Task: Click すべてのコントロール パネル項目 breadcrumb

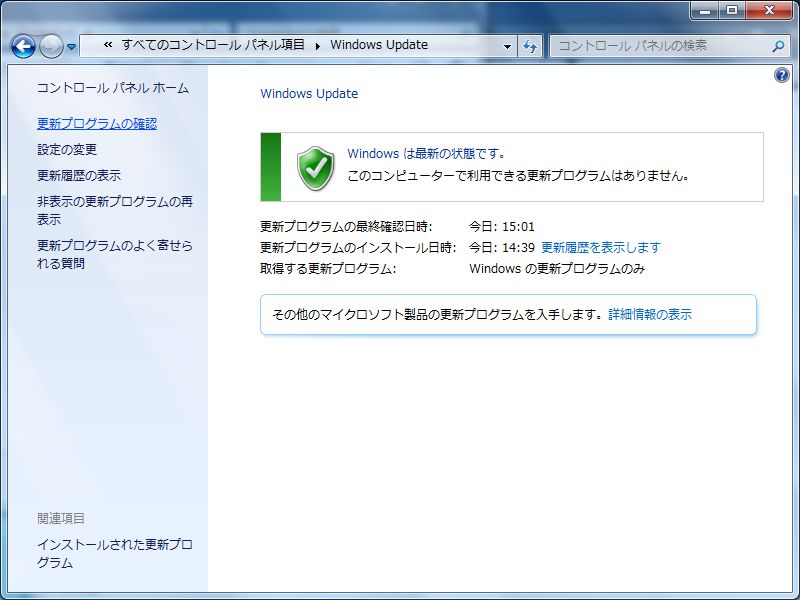Action: point(213,45)
